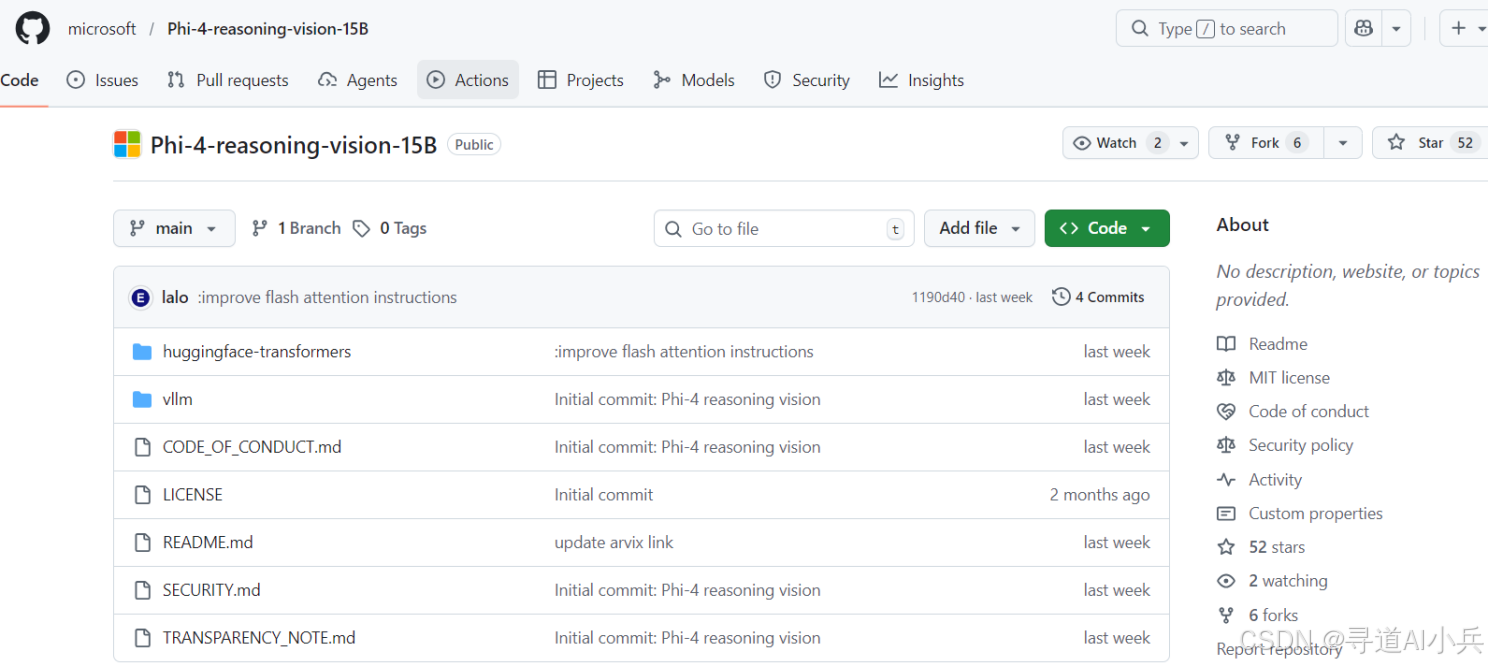Image resolution: width=1488 pixels, height=666 pixels.
Task: Open the vllm folder
Action: pos(178,399)
